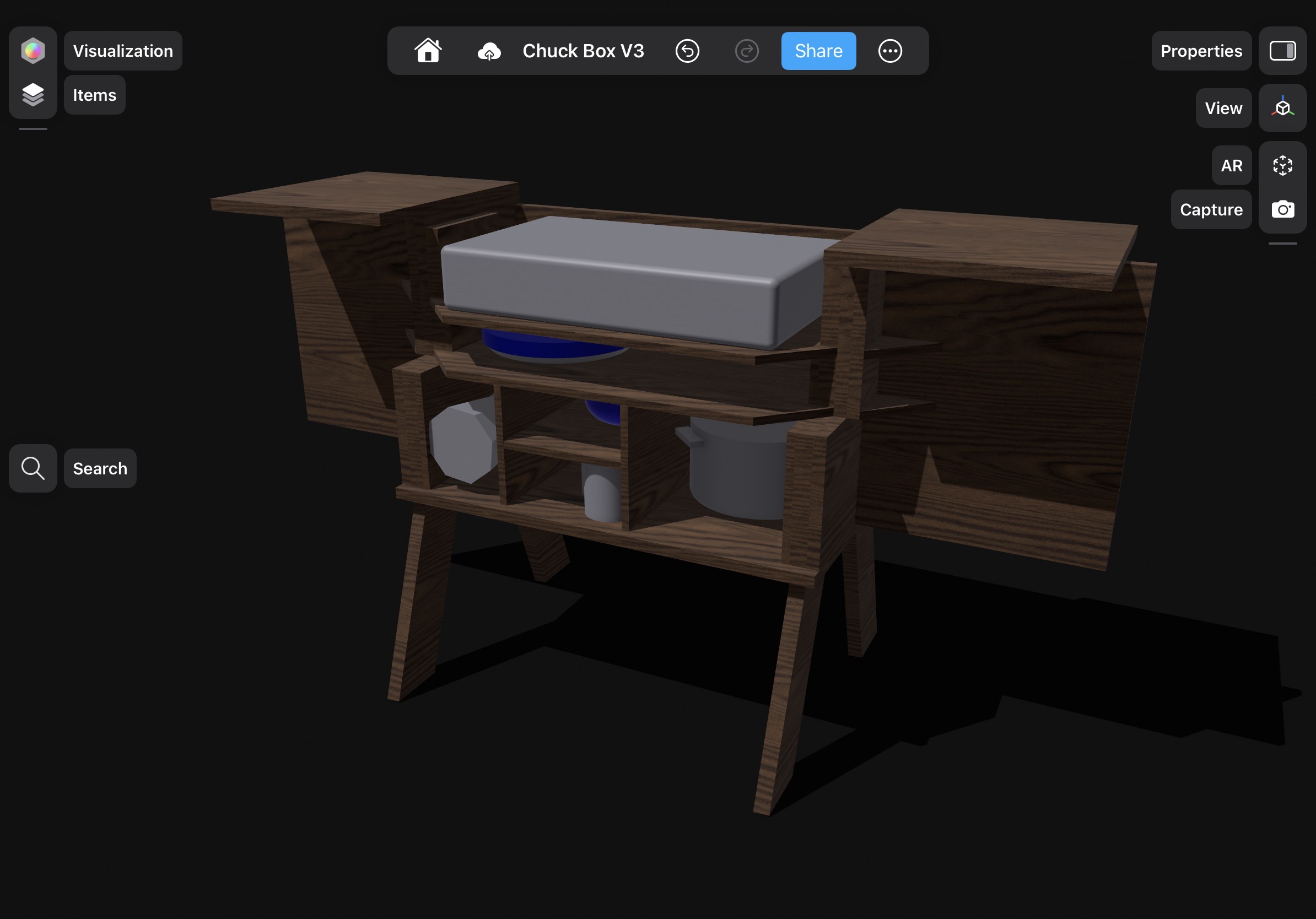1316x919 pixels.
Task: Click the Chuck Box V3 title
Action: click(x=583, y=51)
